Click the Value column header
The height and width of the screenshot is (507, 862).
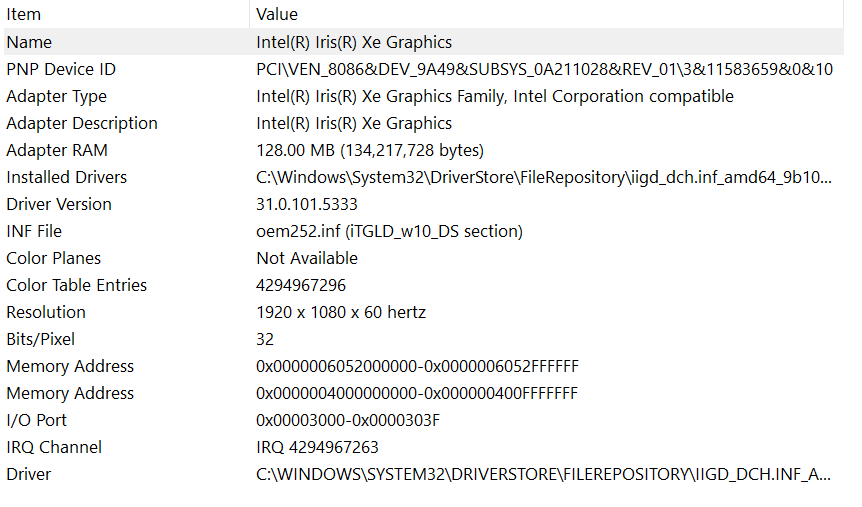546,14
